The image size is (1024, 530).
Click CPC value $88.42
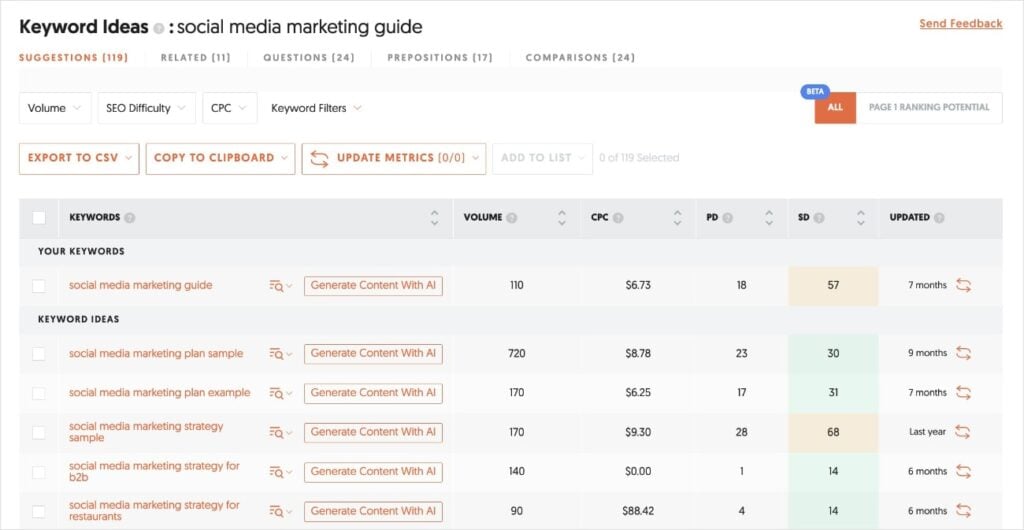coord(637,510)
